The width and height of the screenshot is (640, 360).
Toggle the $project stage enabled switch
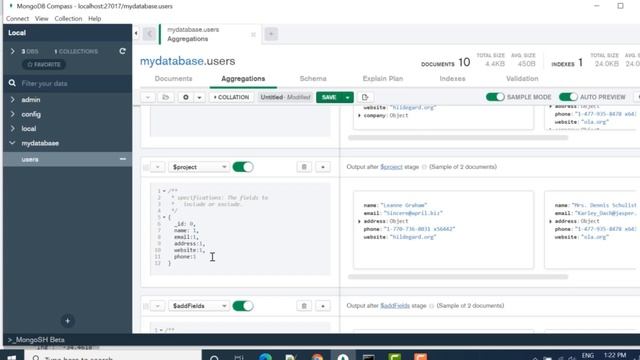coord(243,167)
